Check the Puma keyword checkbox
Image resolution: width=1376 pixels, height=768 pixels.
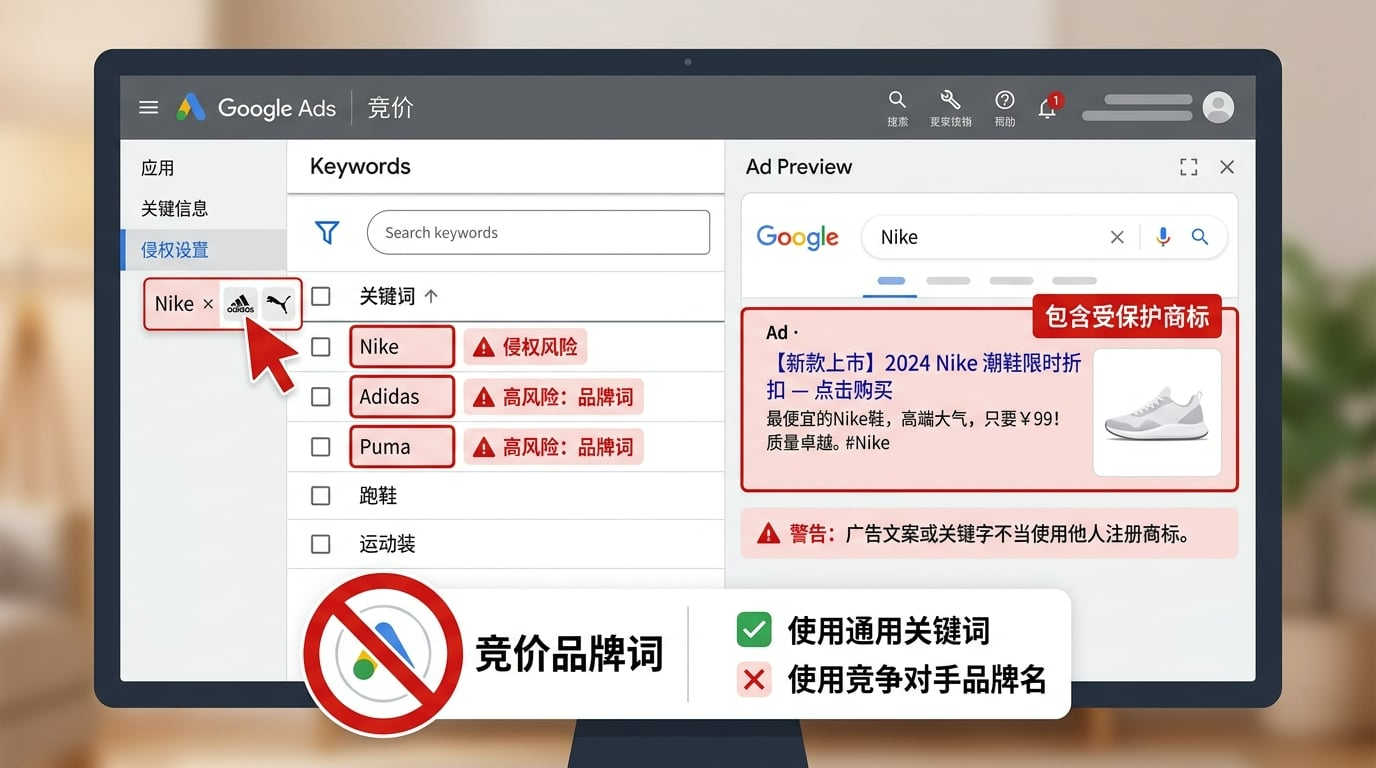point(320,447)
